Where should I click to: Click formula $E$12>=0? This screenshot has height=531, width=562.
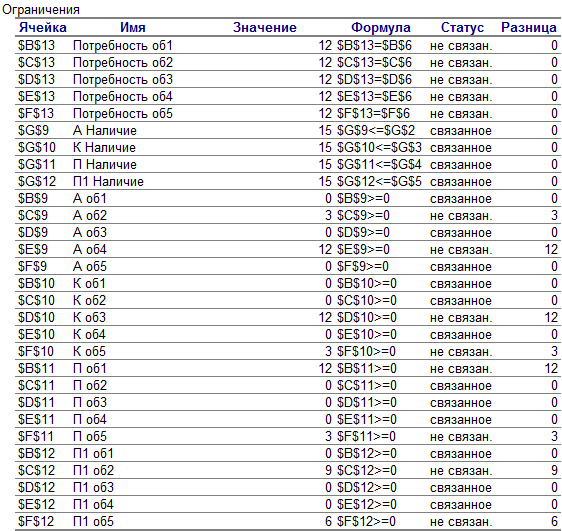[x=367, y=504]
